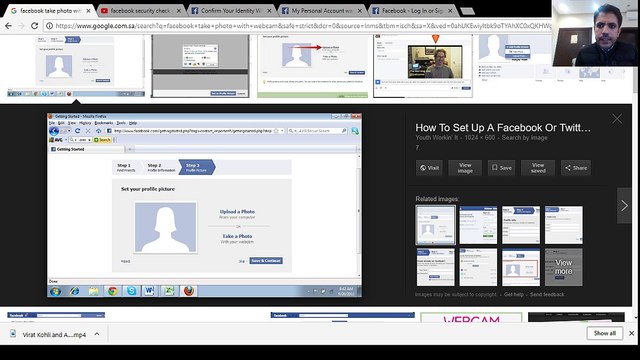Click the 'Send feedback' link

547,294
